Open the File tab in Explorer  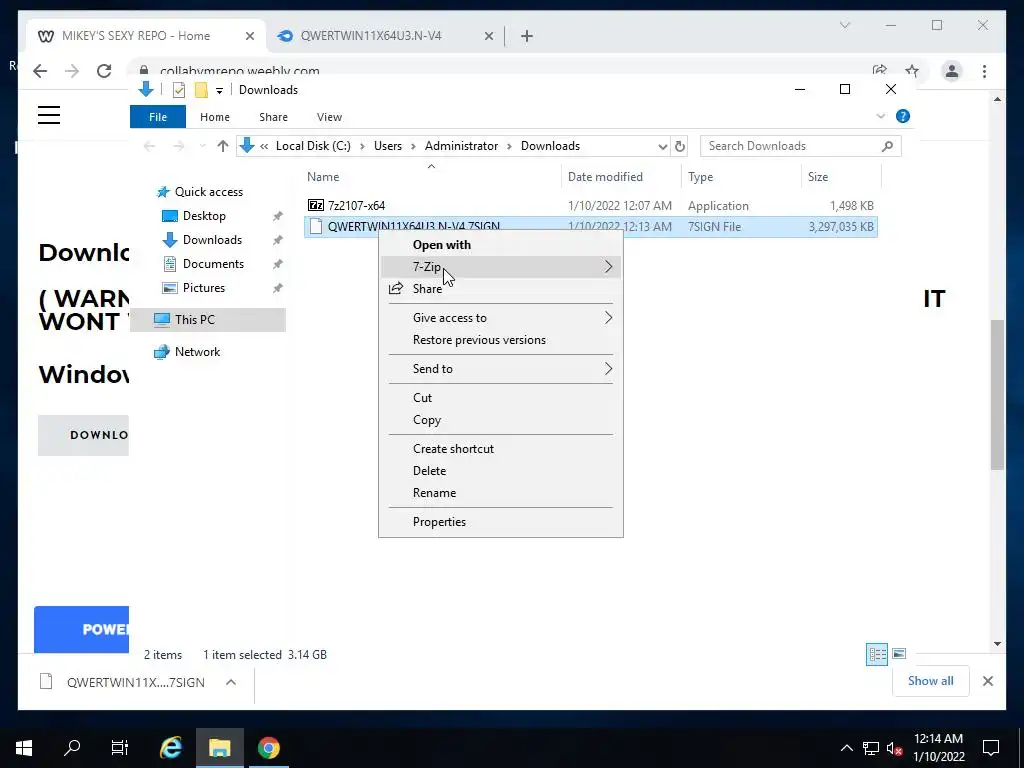point(157,117)
